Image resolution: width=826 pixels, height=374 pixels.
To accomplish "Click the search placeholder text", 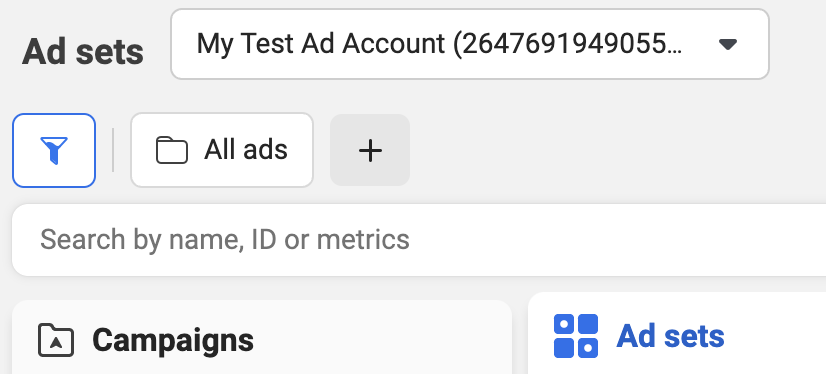I will pos(225,240).
